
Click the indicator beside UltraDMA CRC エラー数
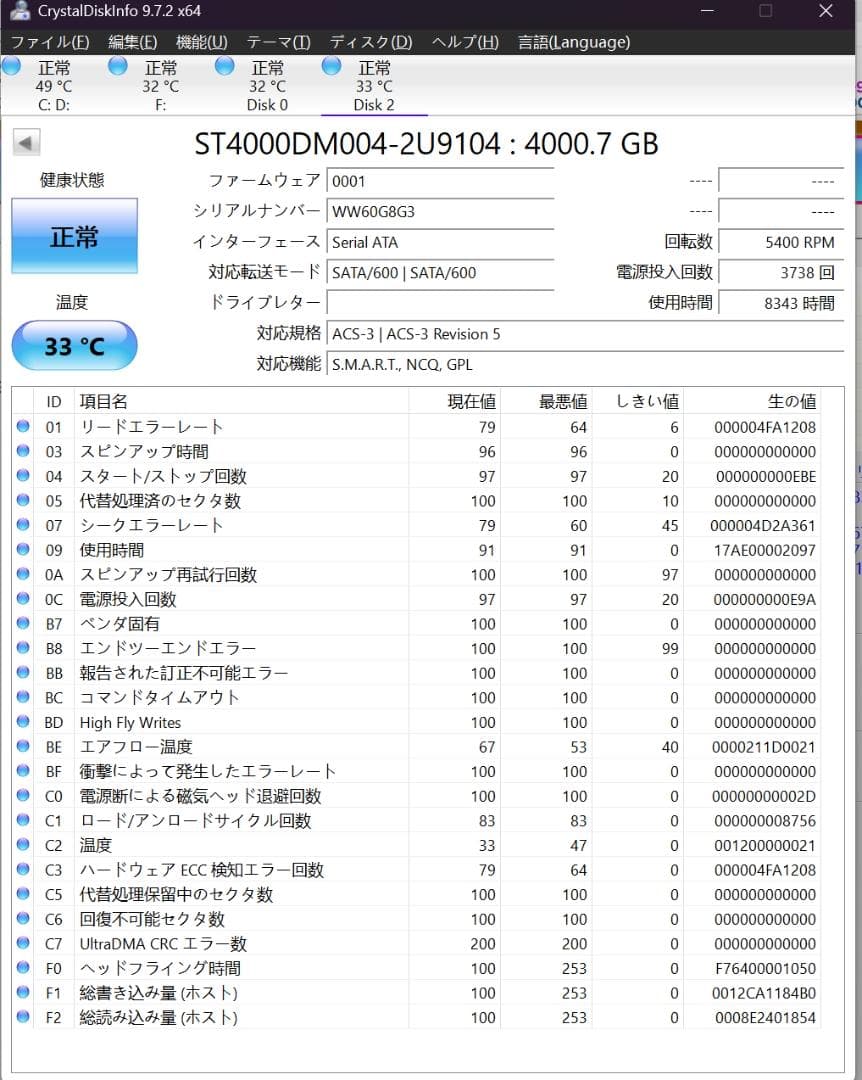[x=24, y=943]
